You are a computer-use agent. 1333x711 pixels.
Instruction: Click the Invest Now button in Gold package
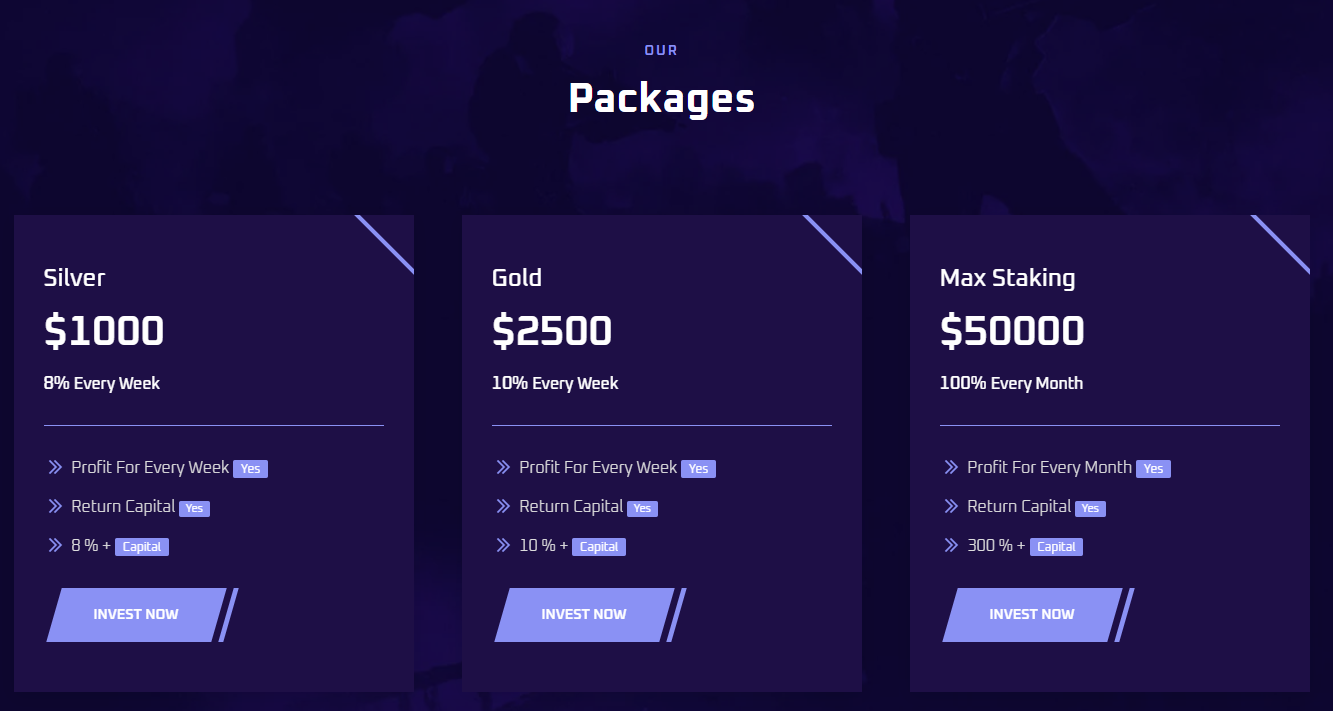pos(584,614)
